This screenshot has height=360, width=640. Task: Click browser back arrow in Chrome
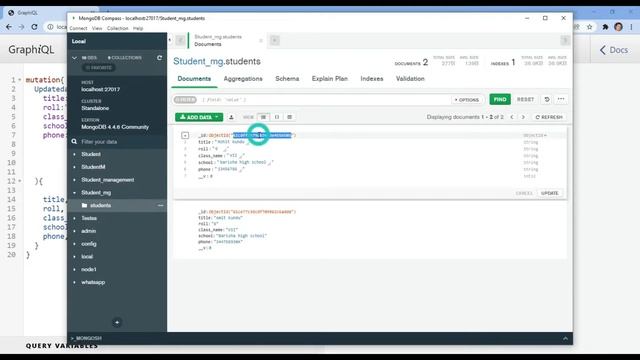point(9,27)
